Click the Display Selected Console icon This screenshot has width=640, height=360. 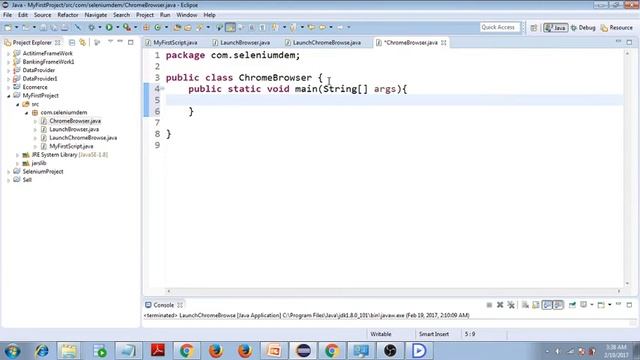click(x=584, y=305)
